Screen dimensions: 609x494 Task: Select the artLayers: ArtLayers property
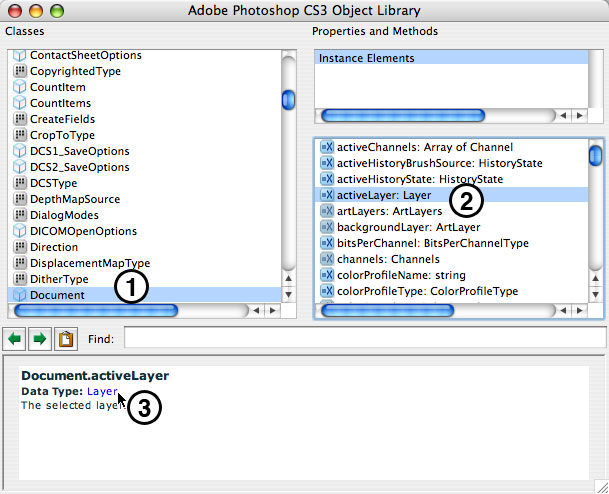(x=390, y=211)
